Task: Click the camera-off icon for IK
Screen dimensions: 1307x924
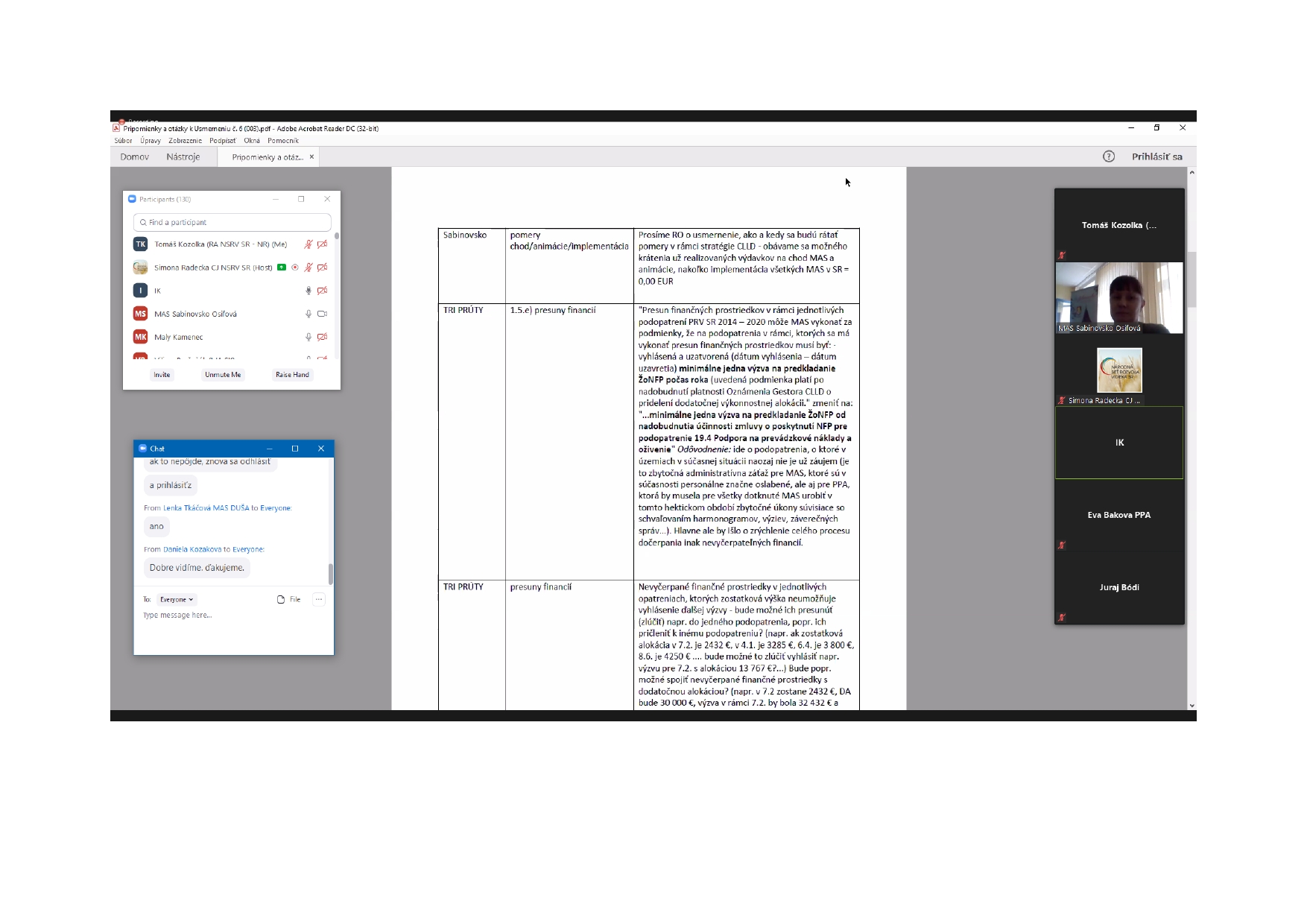Action: pos(322,291)
